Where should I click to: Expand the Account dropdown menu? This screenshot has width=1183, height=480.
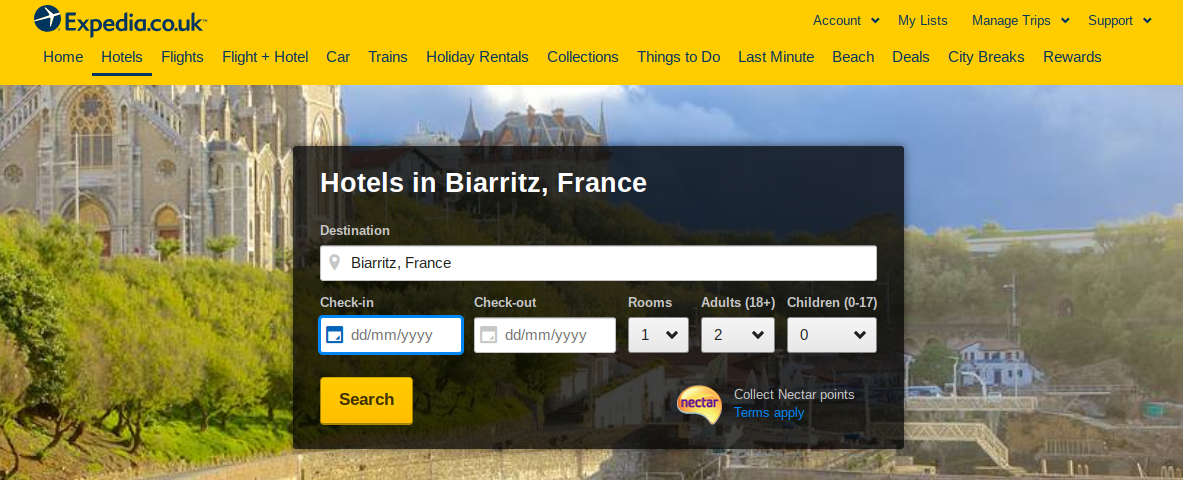(846, 20)
